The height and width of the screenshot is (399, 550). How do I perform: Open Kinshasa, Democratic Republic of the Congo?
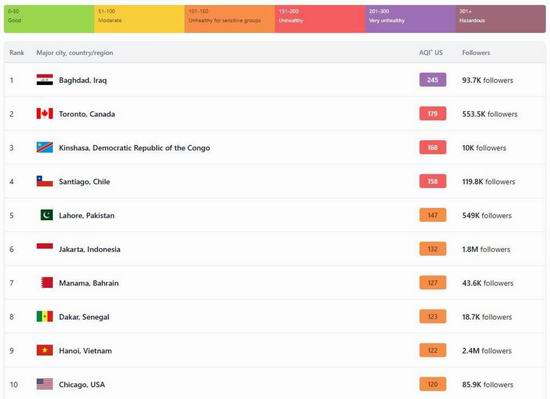pyautogui.click(x=134, y=148)
